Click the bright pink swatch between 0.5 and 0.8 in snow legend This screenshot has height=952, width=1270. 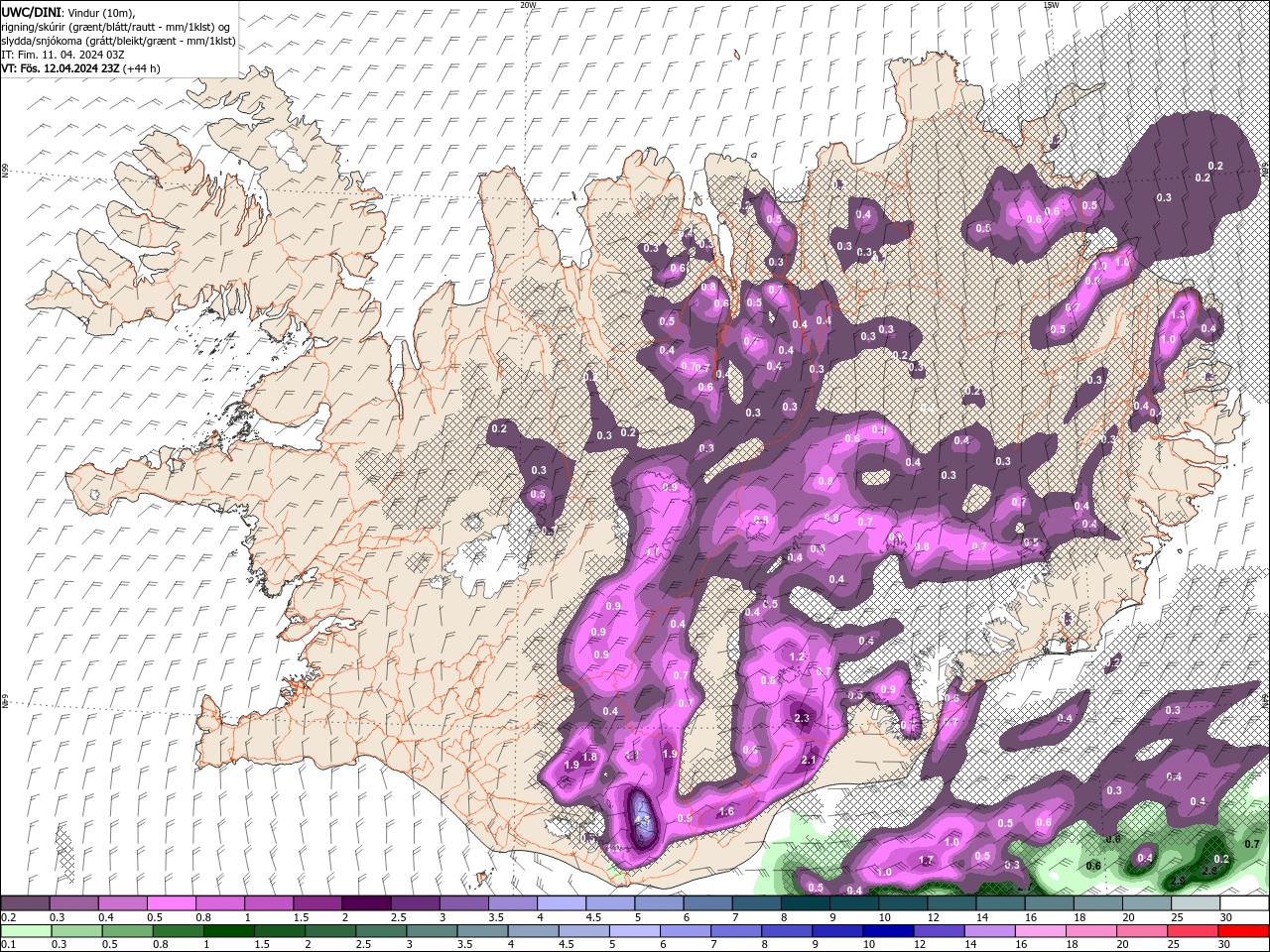click(x=171, y=903)
